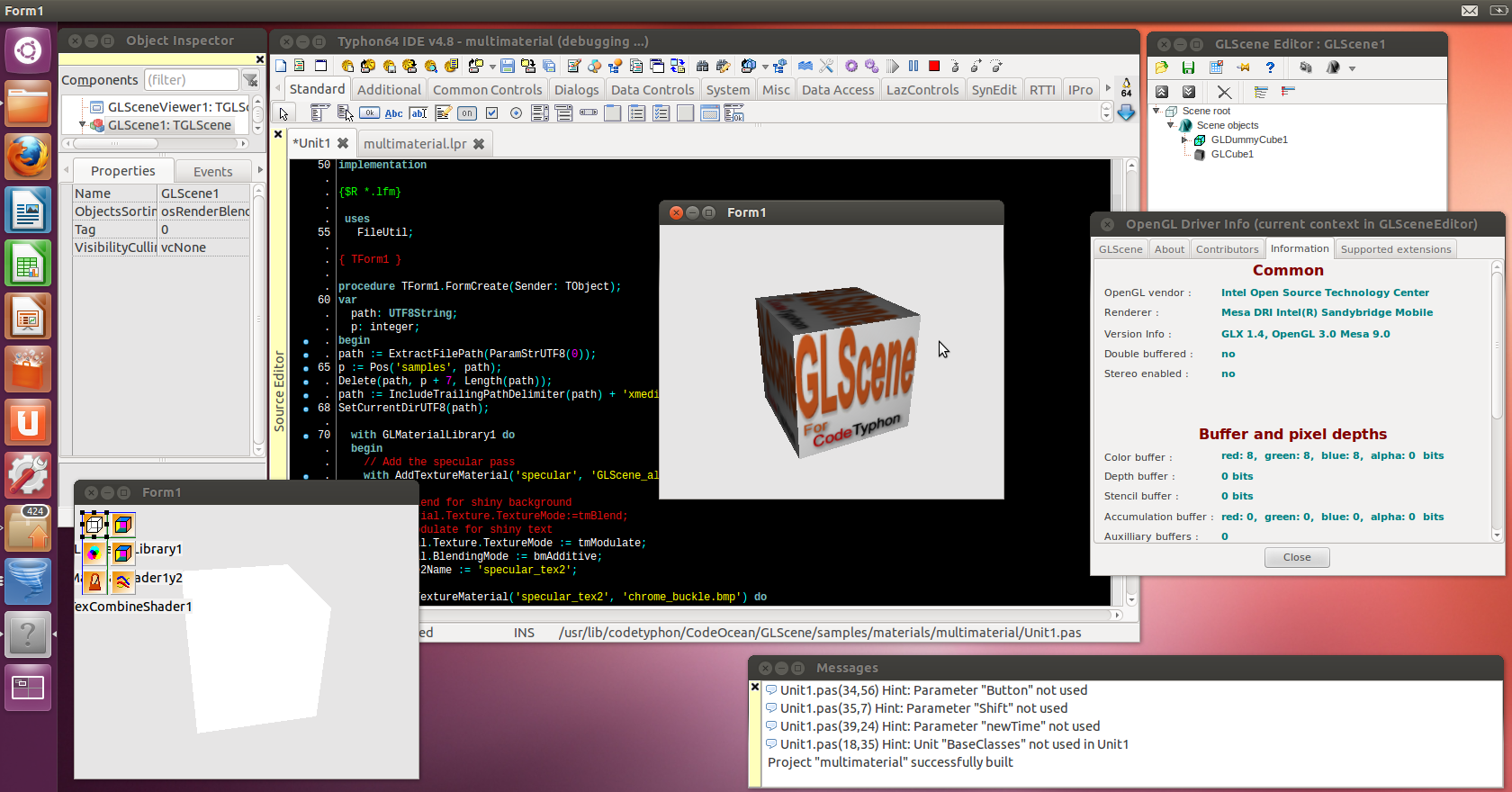Open dropdown arrow next to the open-file toolbar icon
1512x792 pixels.
[x=492, y=67]
